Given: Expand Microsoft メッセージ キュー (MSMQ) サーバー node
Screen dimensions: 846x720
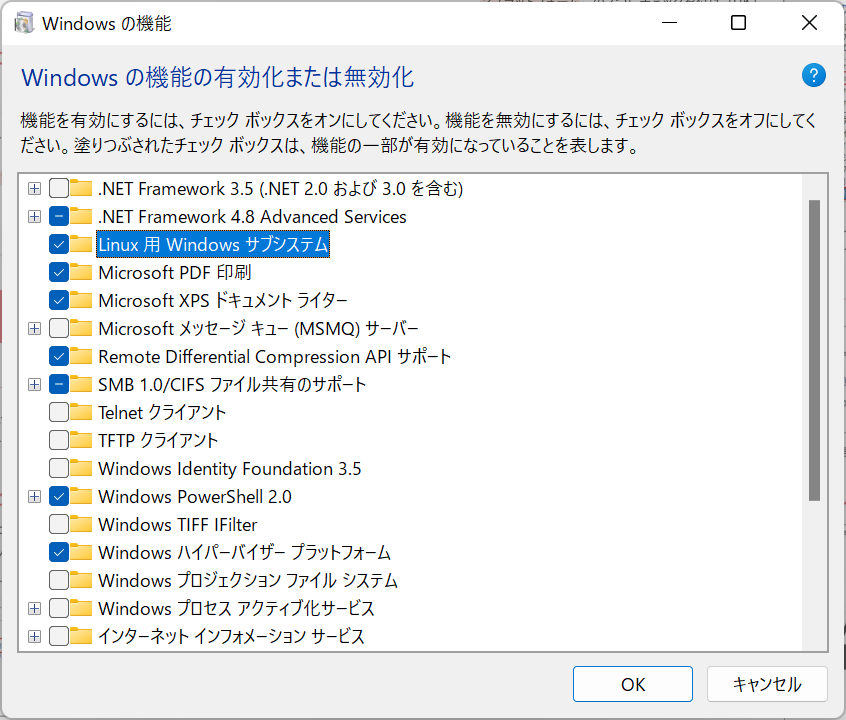Looking at the screenshot, I should 35,328.
